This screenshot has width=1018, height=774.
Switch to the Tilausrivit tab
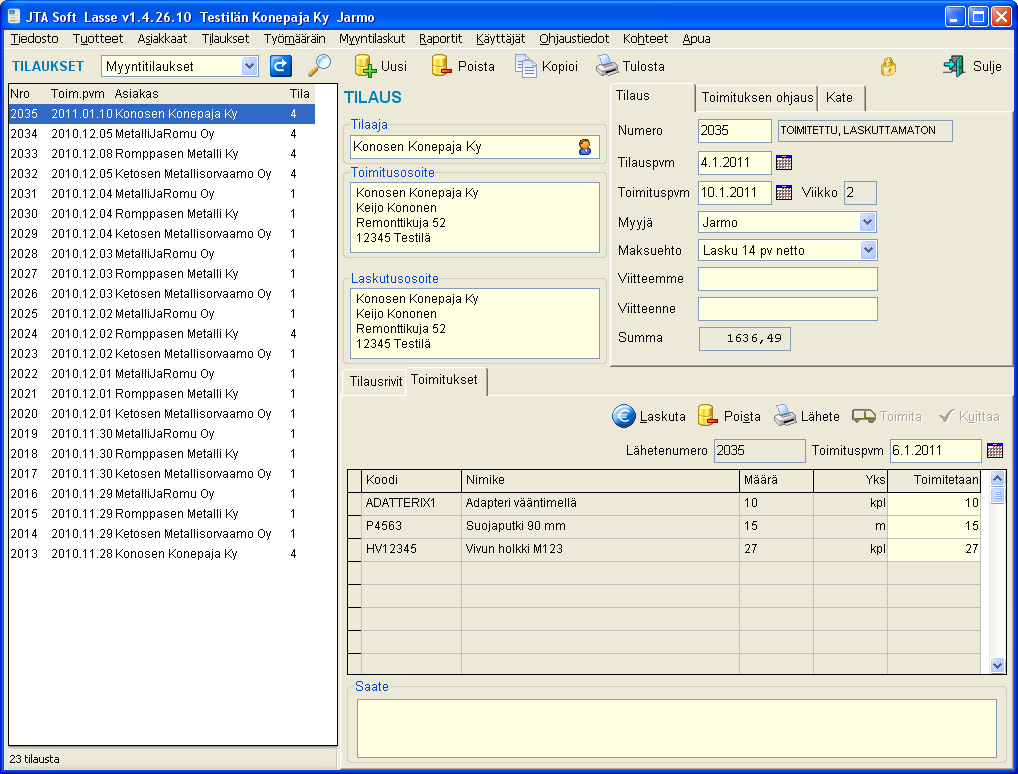pyautogui.click(x=374, y=383)
